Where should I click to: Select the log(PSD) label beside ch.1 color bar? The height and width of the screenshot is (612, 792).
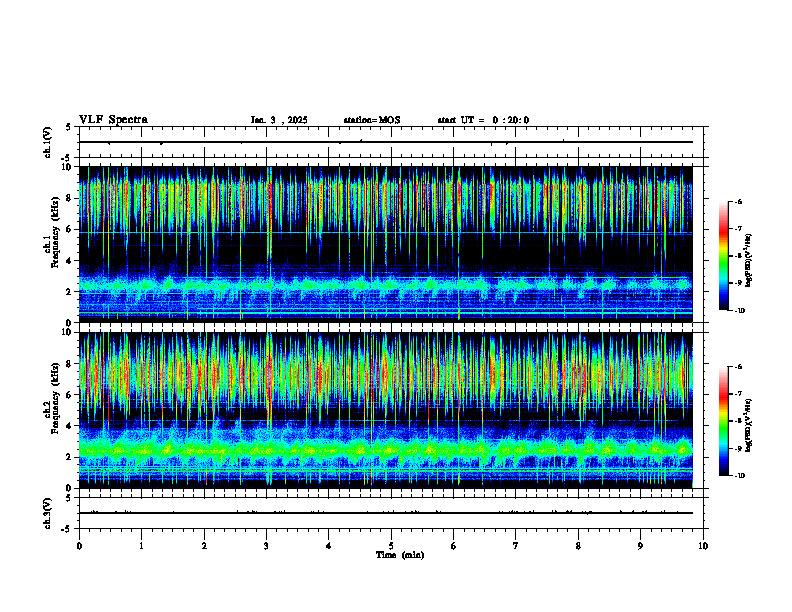tap(748, 260)
